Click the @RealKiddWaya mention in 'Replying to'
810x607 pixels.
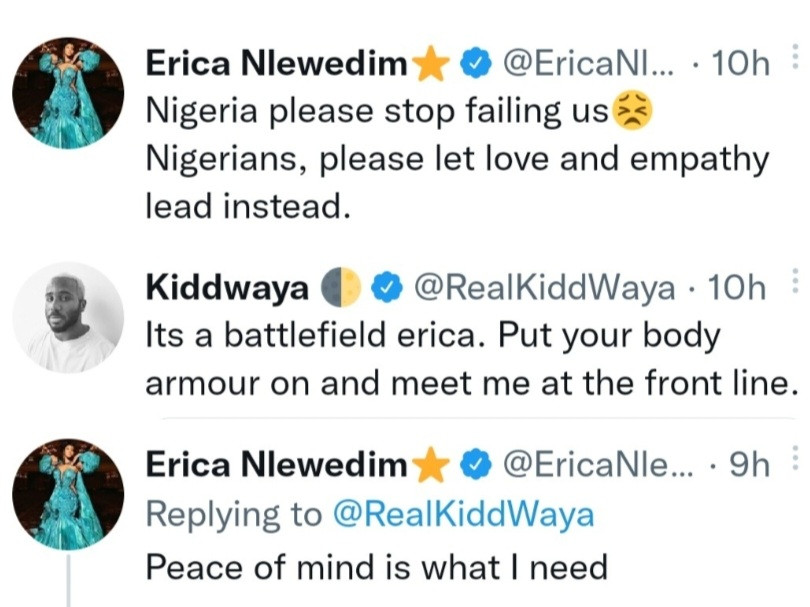point(460,515)
